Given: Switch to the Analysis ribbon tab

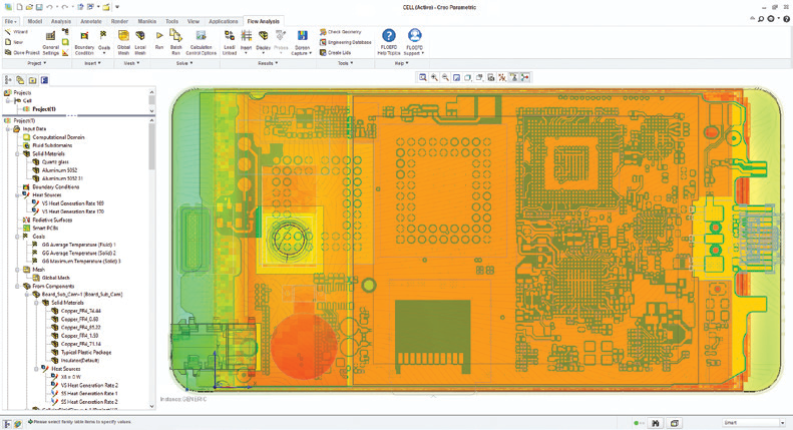Looking at the screenshot, I should click(x=61, y=20).
